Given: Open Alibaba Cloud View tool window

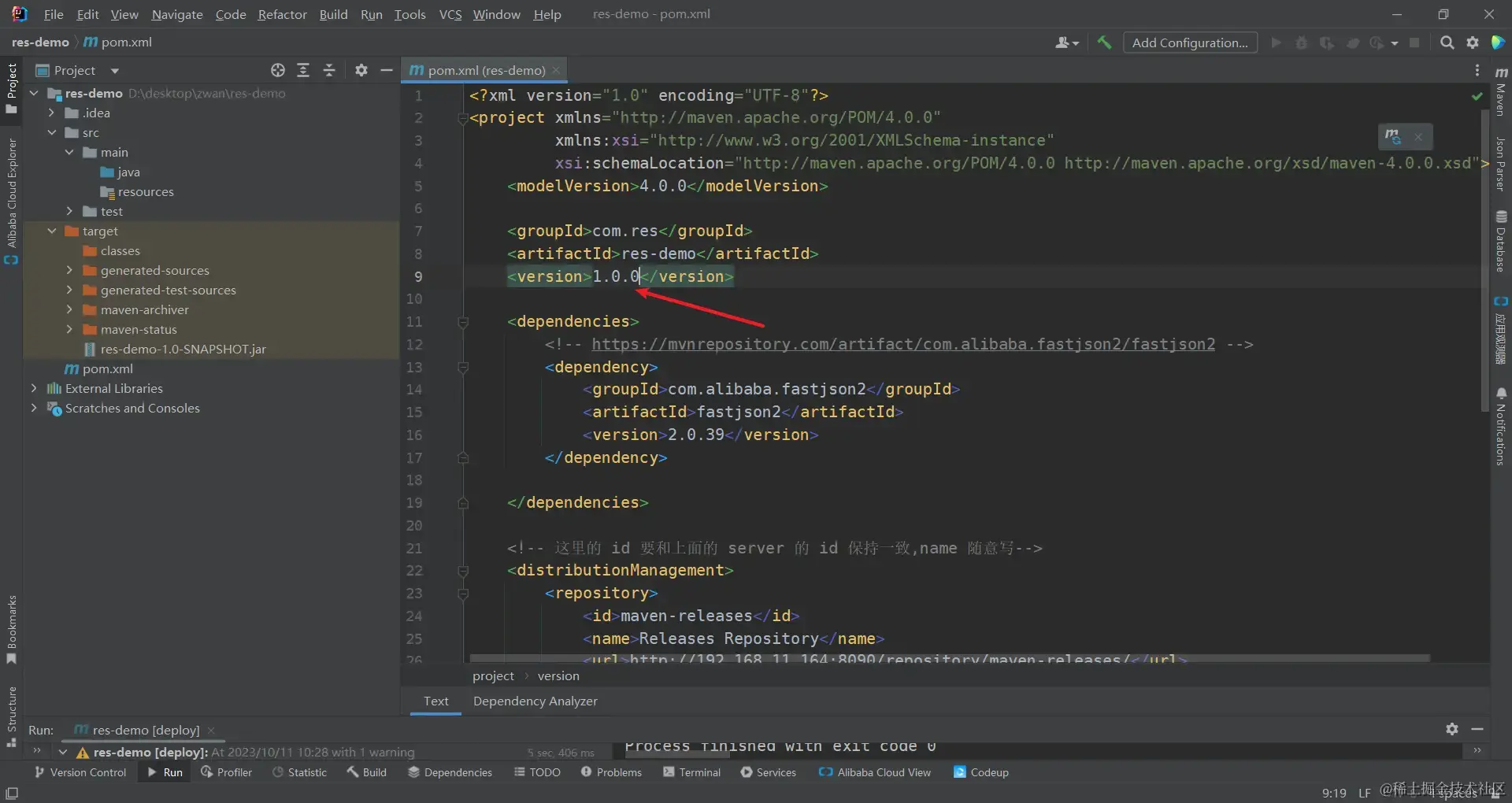Looking at the screenshot, I should 875,772.
